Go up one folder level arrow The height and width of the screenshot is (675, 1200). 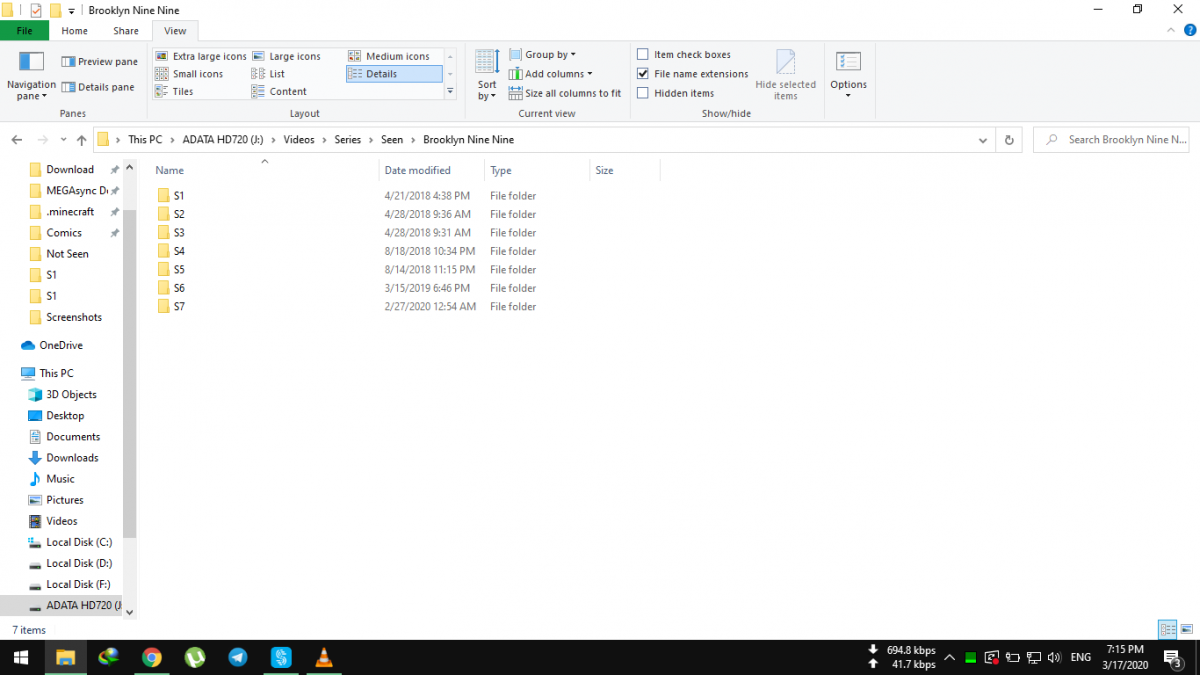pyautogui.click(x=82, y=140)
